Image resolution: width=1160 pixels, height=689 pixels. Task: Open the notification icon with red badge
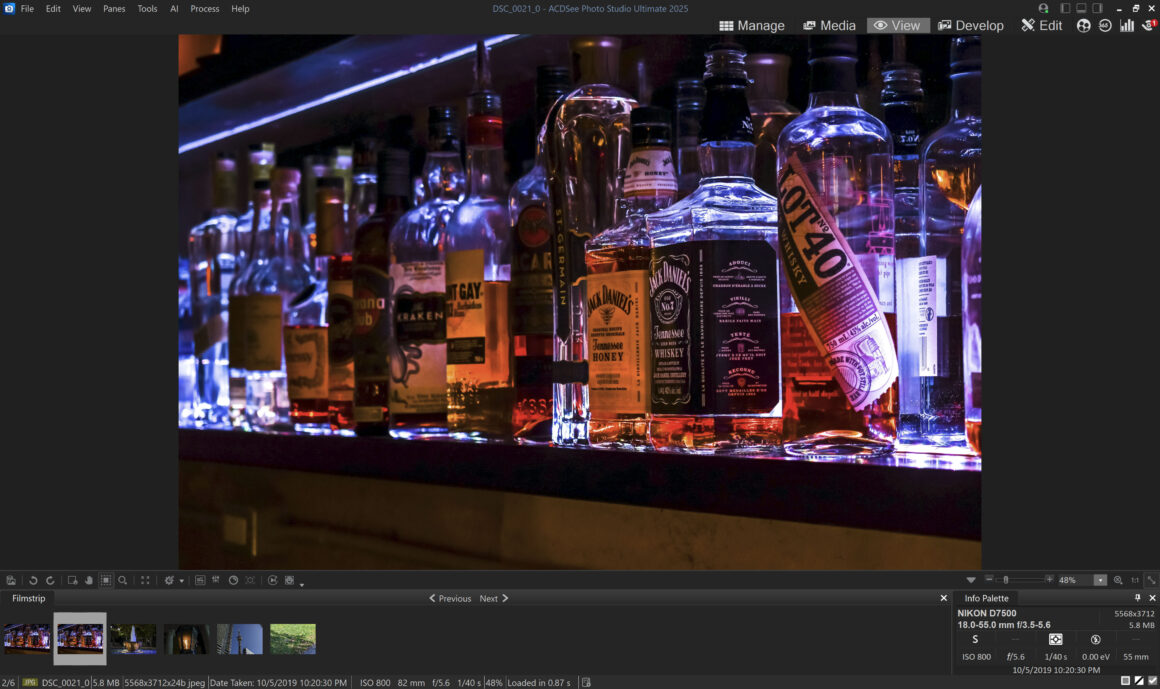pos(1149,25)
